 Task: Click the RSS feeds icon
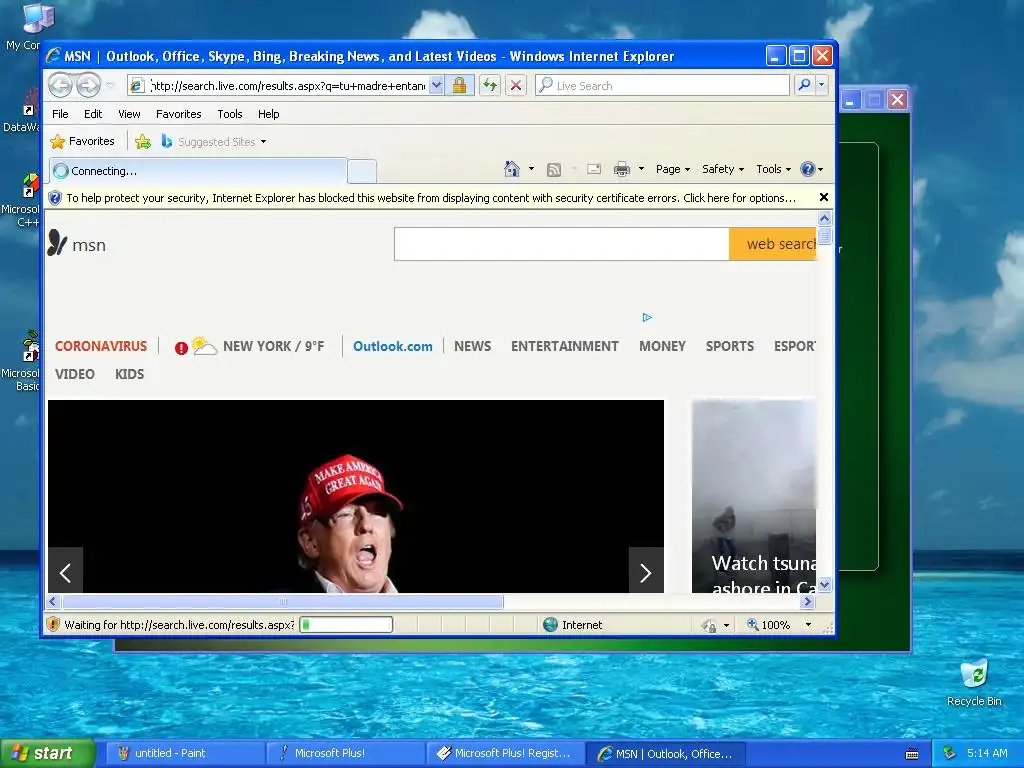pyautogui.click(x=554, y=170)
